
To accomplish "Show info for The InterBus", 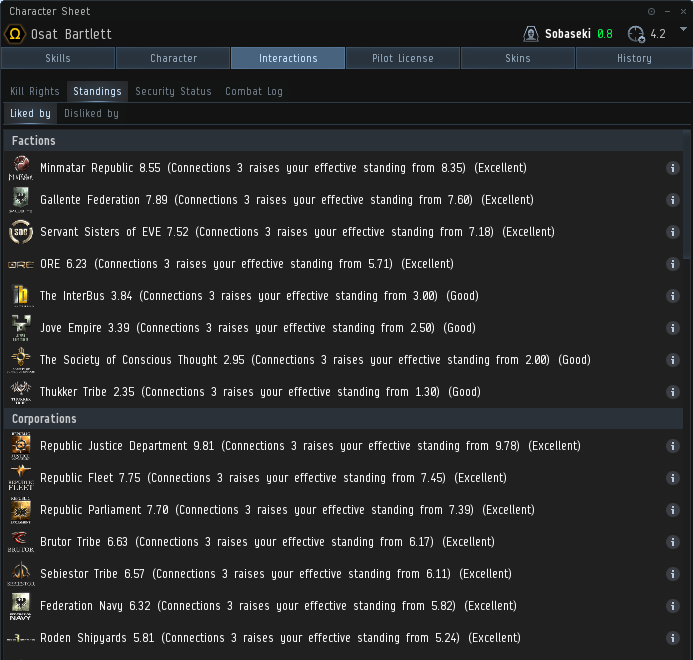I will (672, 296).
